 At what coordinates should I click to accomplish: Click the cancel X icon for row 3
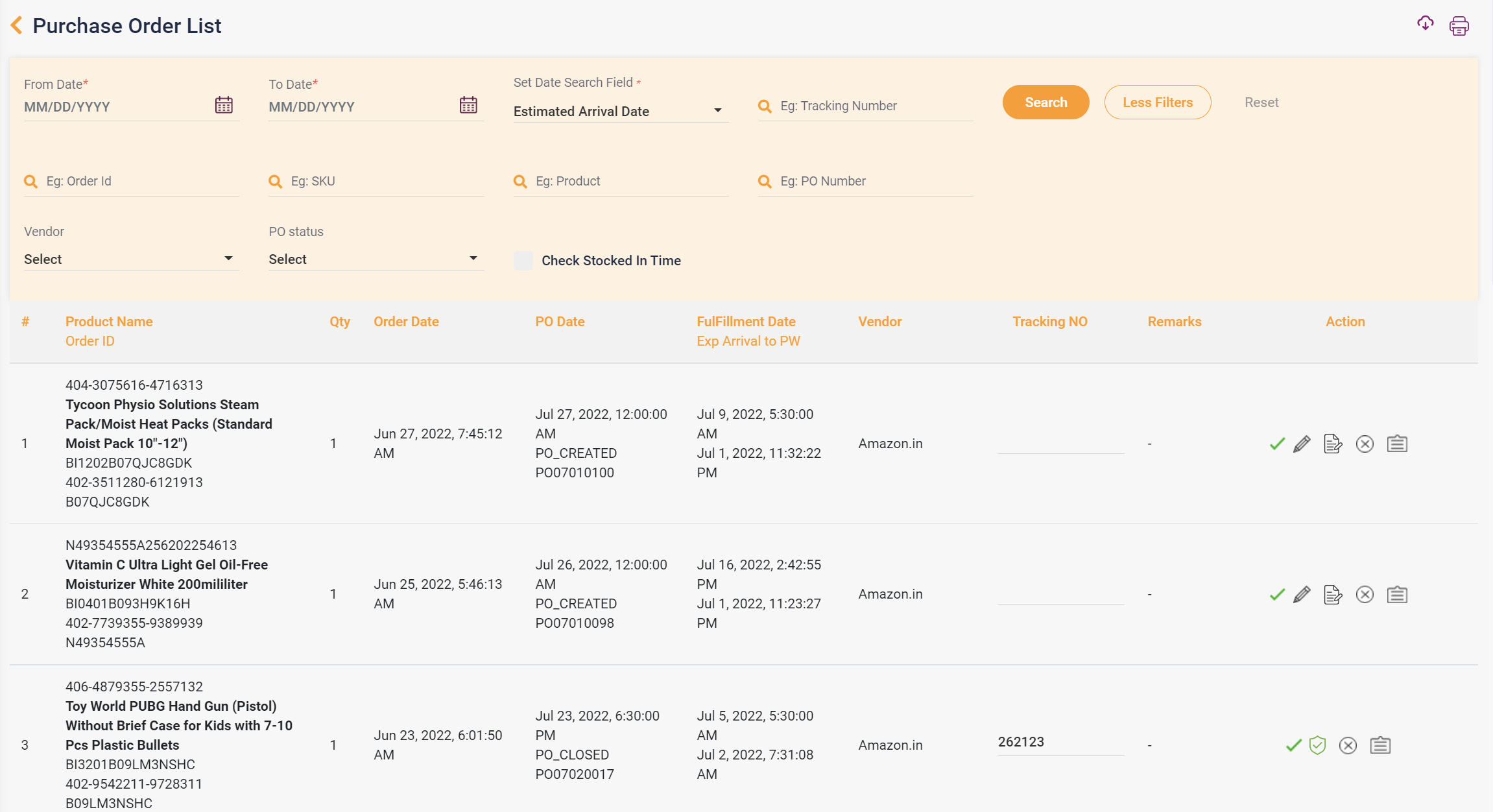click(1348, 745)
